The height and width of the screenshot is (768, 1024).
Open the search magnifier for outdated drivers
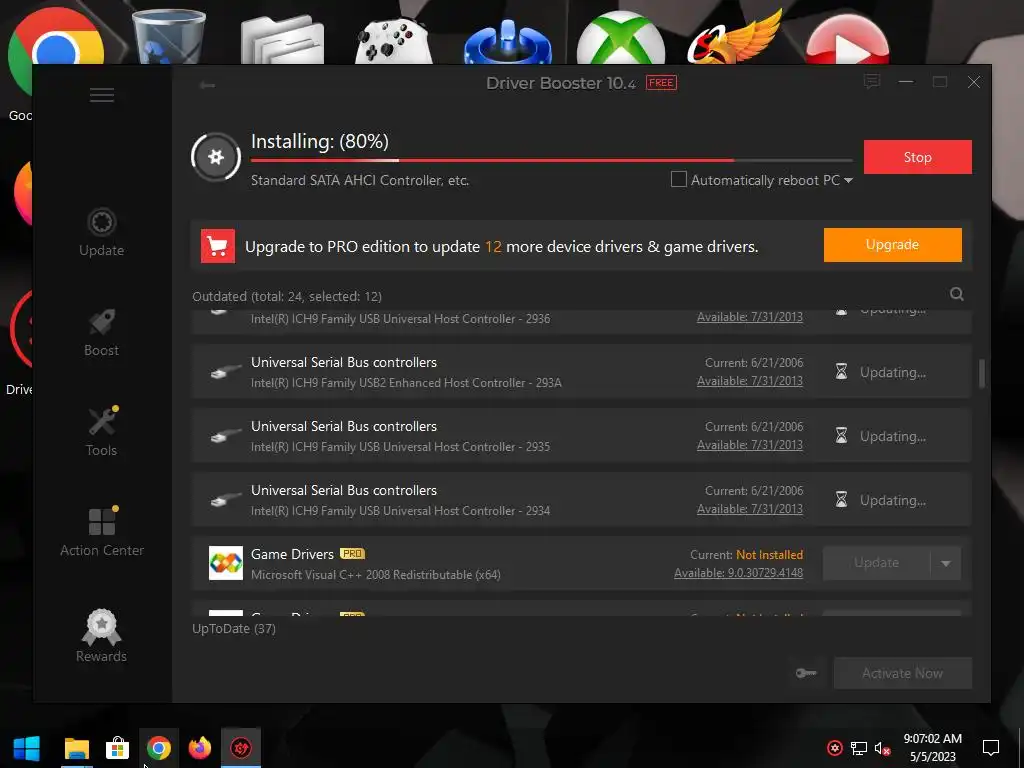pyautogui.click(x=957, y=294)
